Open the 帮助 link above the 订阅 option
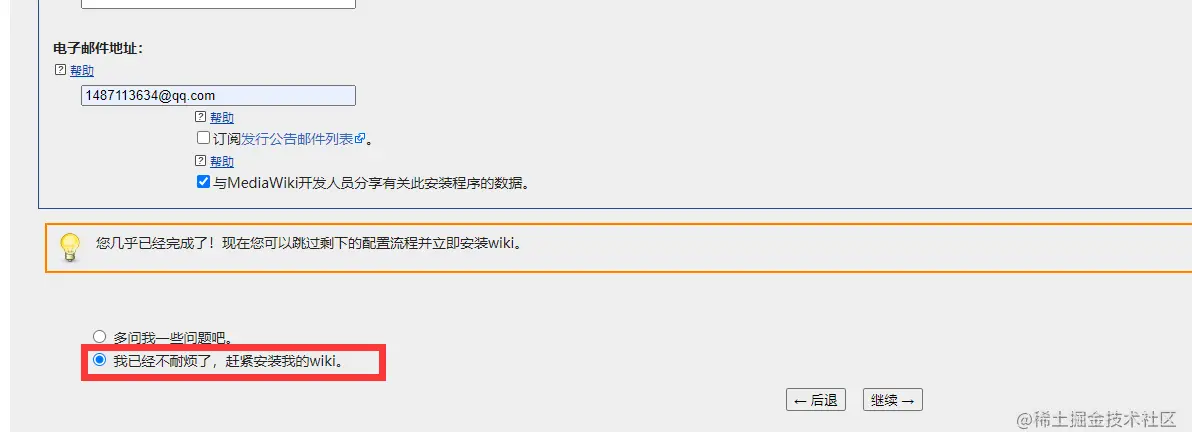 pos(222,118)
